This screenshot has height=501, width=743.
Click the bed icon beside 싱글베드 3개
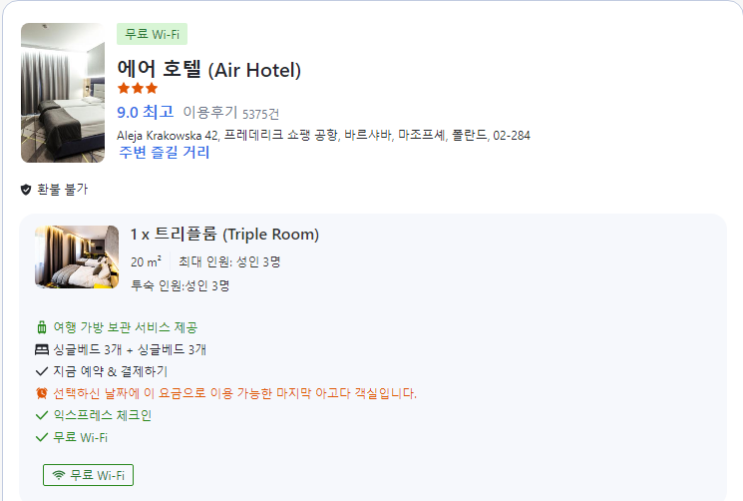point(41,349)
